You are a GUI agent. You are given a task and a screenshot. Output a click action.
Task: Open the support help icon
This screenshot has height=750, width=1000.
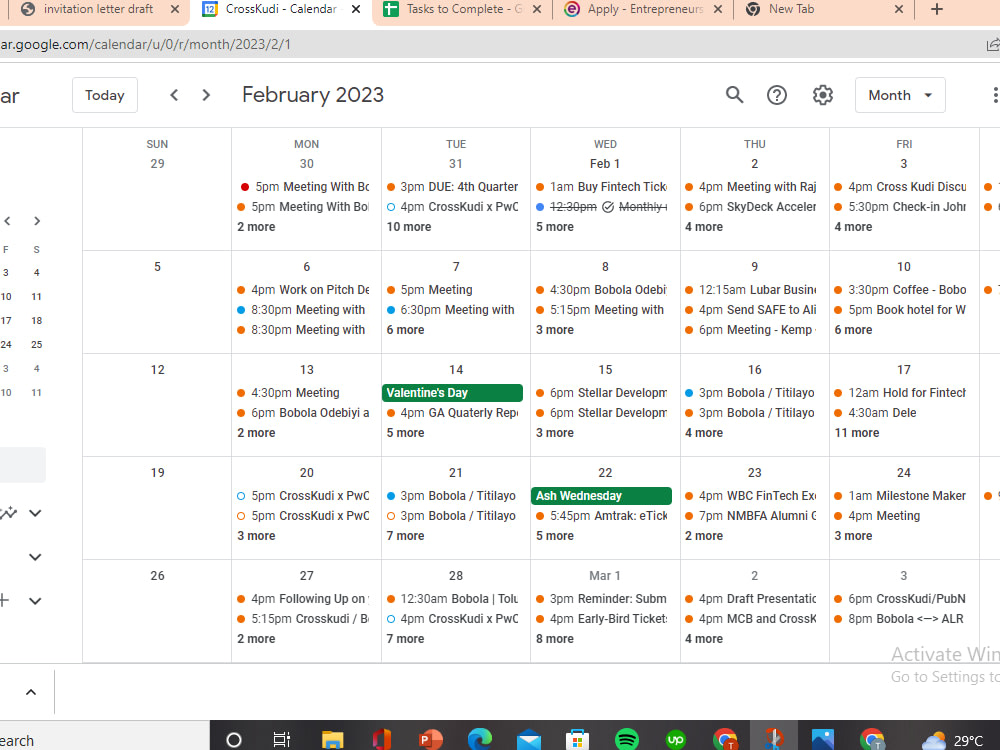[776, 95]
